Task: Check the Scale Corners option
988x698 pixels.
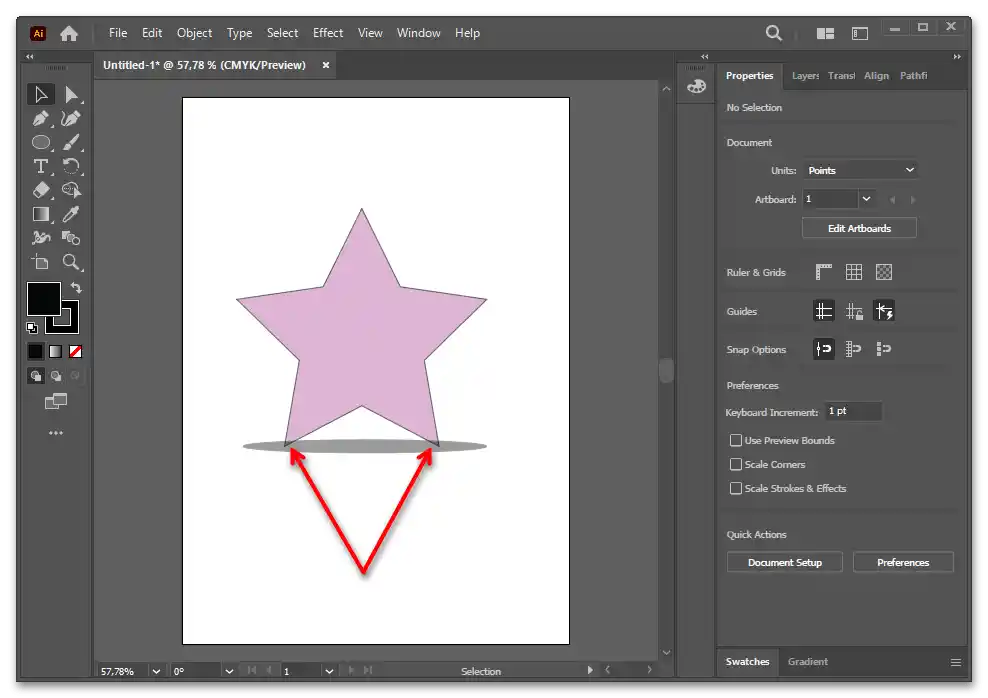Action: tap(736, 464)
